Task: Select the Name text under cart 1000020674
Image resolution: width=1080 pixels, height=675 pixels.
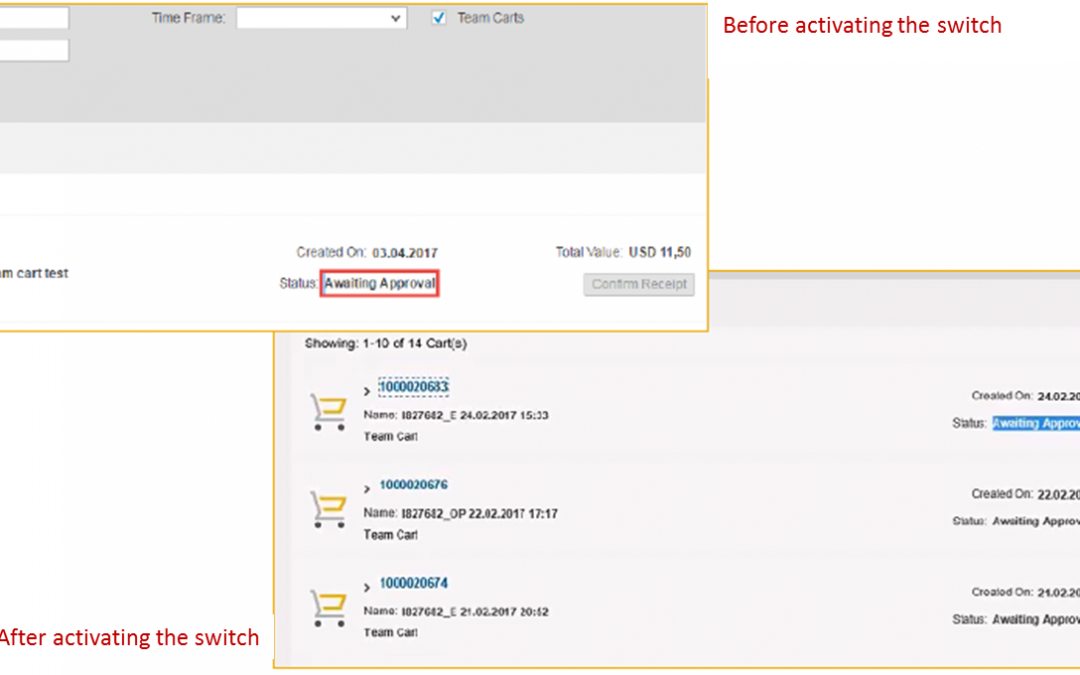Action: click(x=456, y=612)
